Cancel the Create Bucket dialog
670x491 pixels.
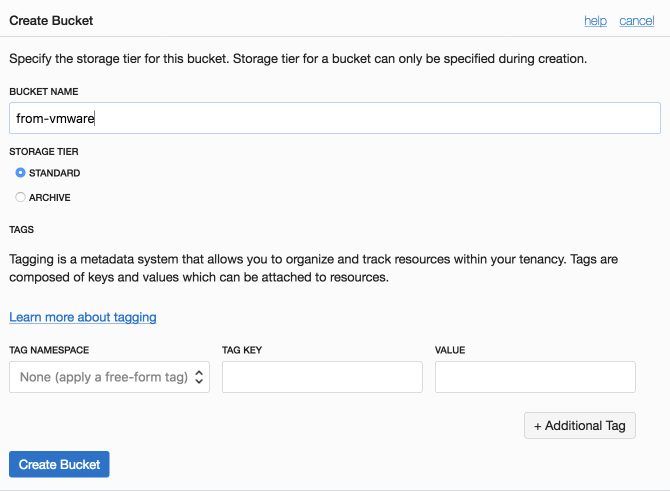click(637, 21)
